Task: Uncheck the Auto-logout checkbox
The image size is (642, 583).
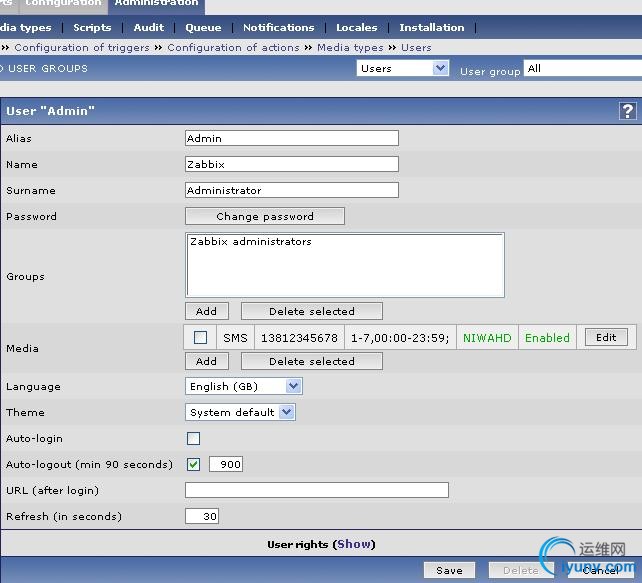Action: (193, 464)
